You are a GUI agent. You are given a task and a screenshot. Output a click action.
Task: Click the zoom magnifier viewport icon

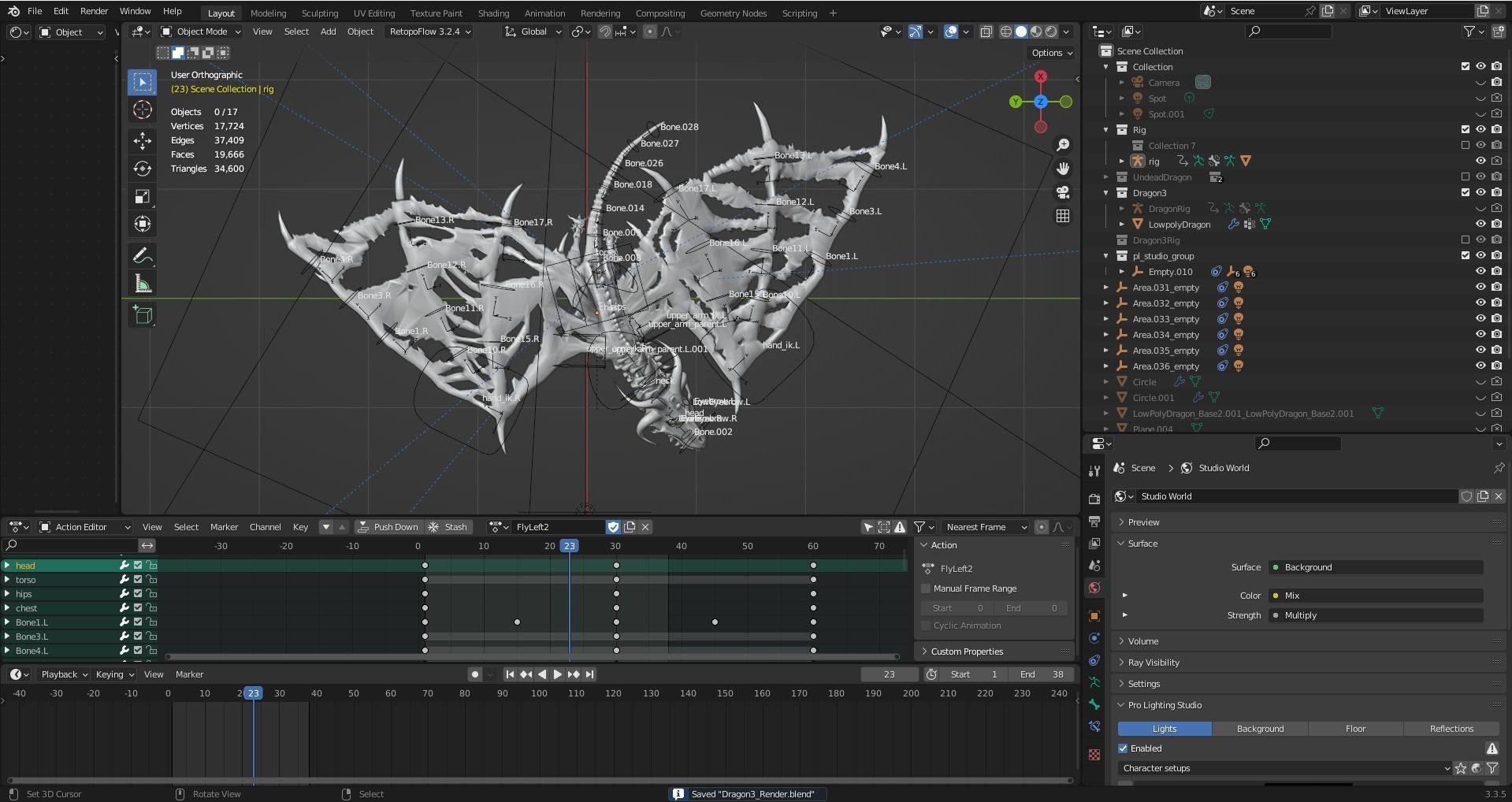(1063, 145)
